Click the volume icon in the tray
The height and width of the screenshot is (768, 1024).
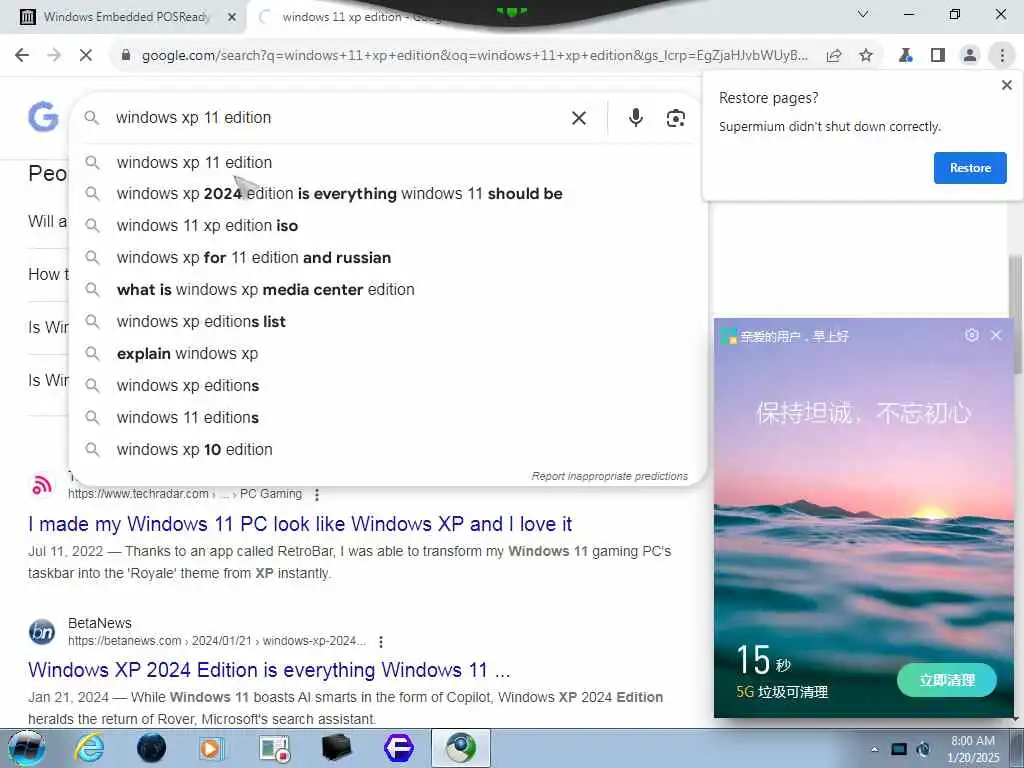pyautogui.click(x=923, y=749)
